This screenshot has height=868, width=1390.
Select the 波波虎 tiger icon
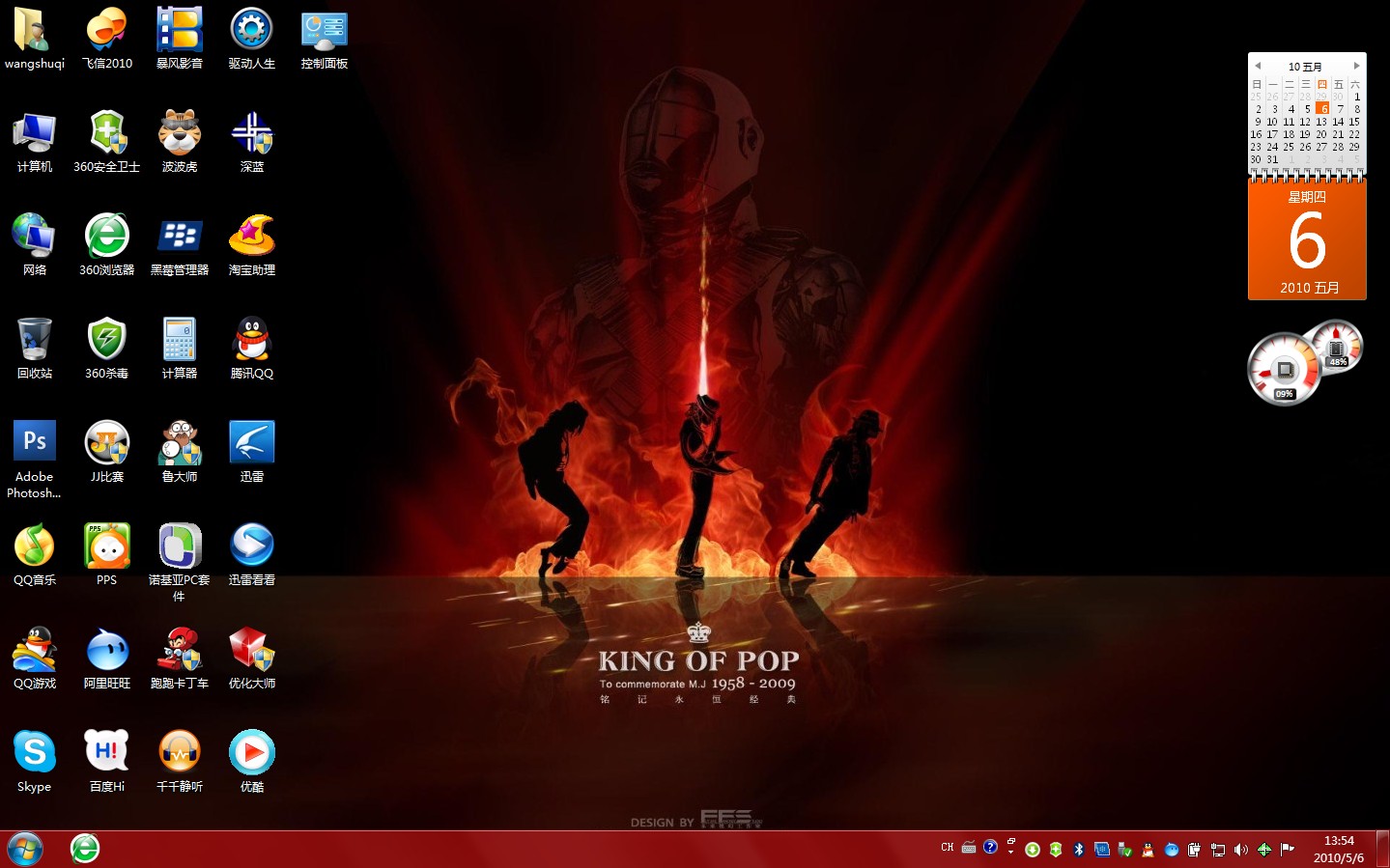pos(180,142)
